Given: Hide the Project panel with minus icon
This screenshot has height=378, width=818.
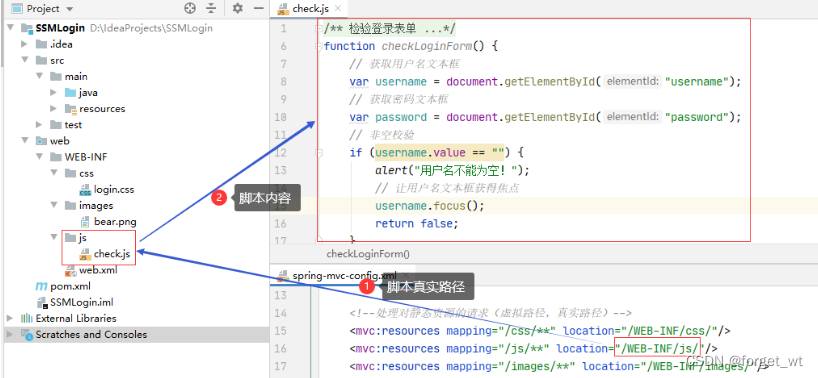Looking at the screenshot, I should [258, 8].
